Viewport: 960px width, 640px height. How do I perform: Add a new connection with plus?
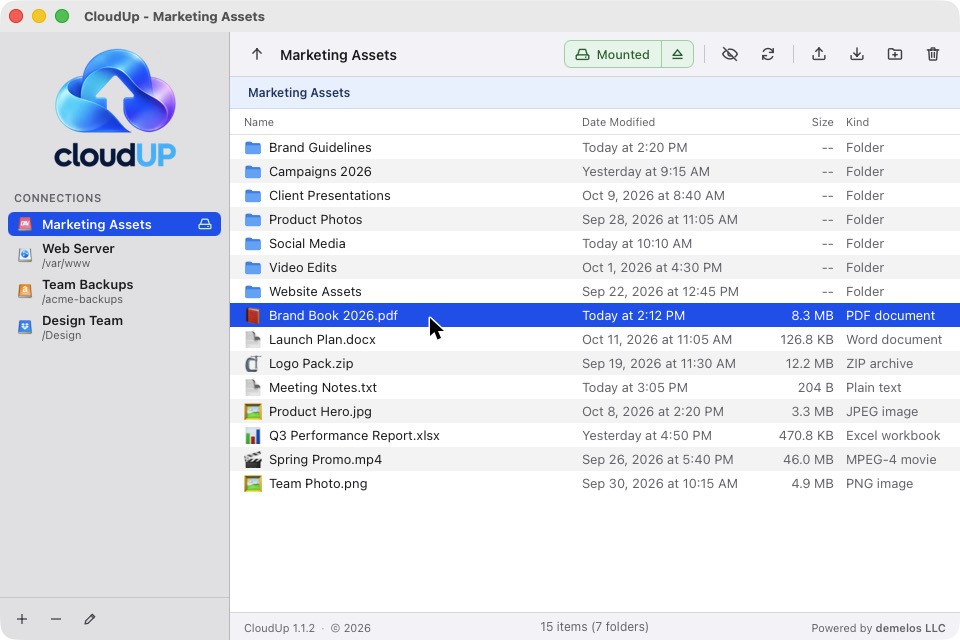pyautogui.click(x=22, y=619)
